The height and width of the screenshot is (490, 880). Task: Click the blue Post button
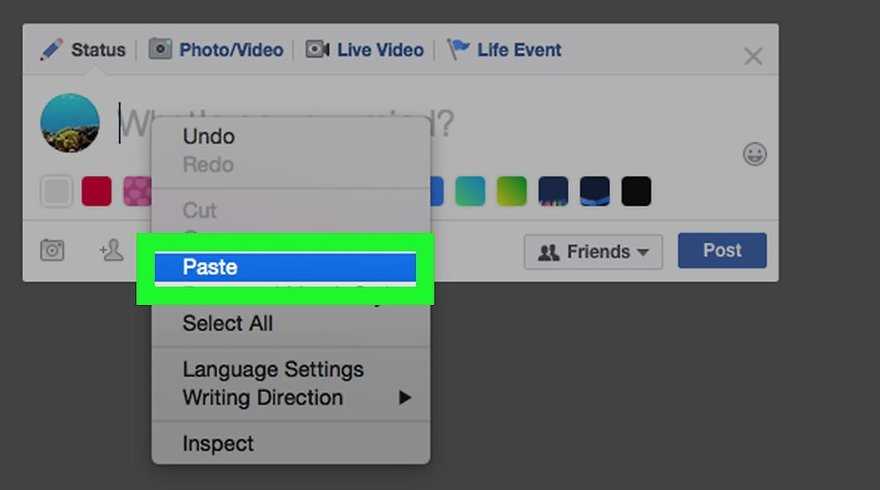coord(722,250)
